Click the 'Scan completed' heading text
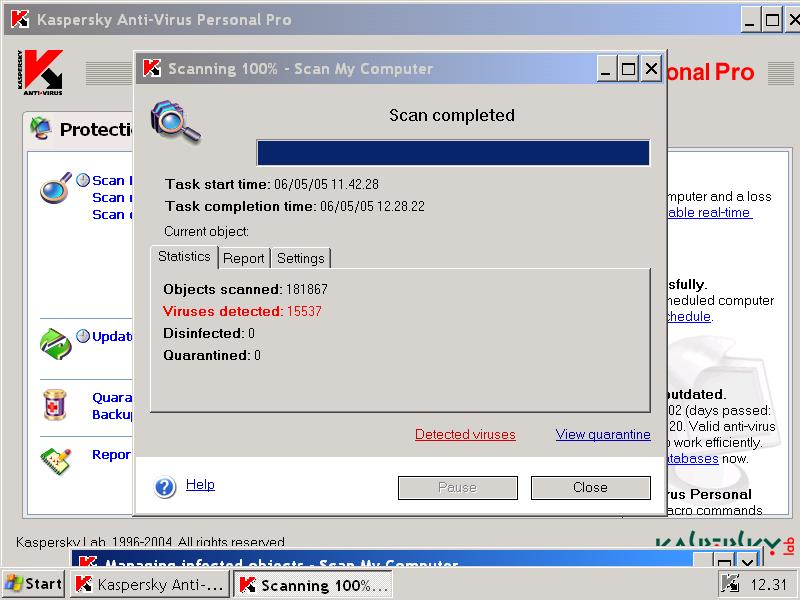Image resolution: width=800 pixels, height=600 pixels. pyautogui.click(x=452, y=115)
